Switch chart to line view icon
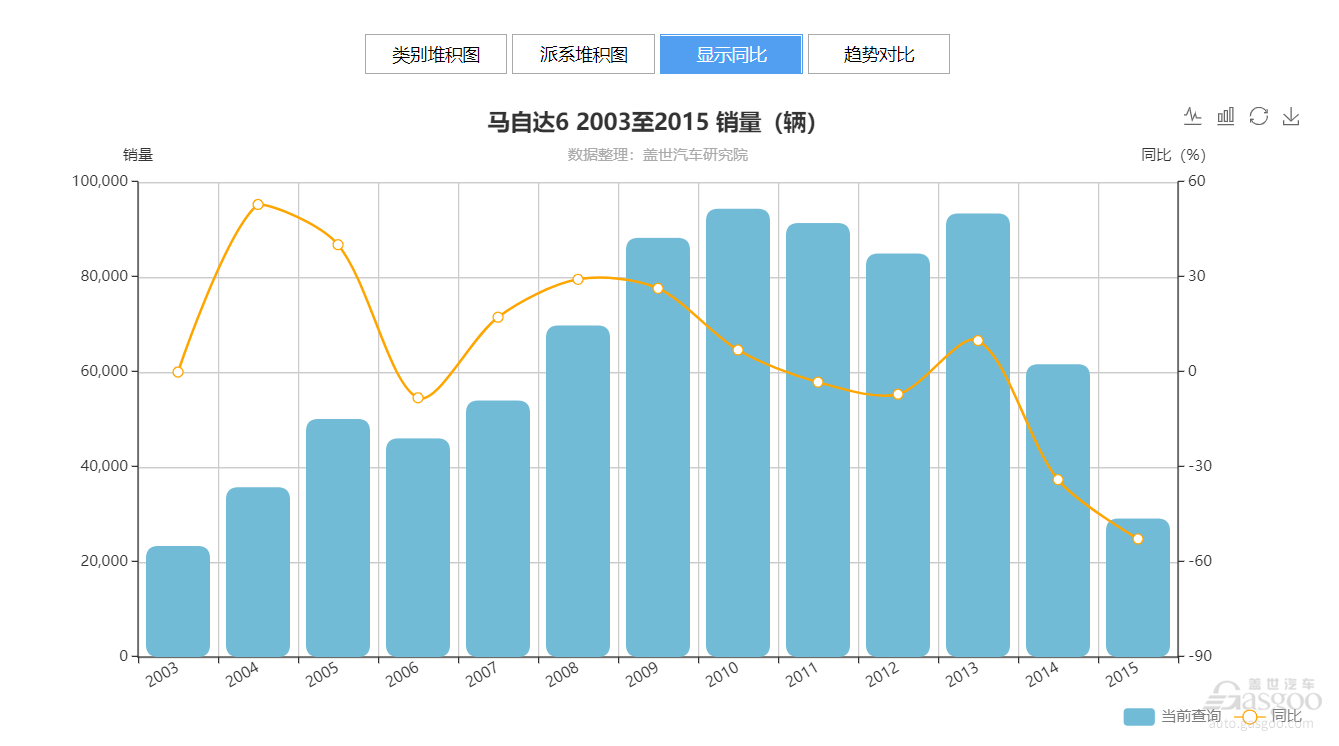 click(1193, 116)
